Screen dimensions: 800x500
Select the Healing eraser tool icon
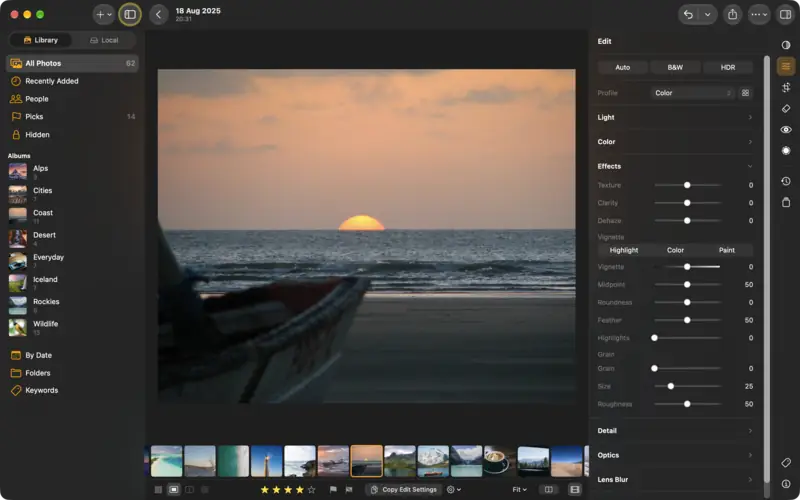(786, 109)
